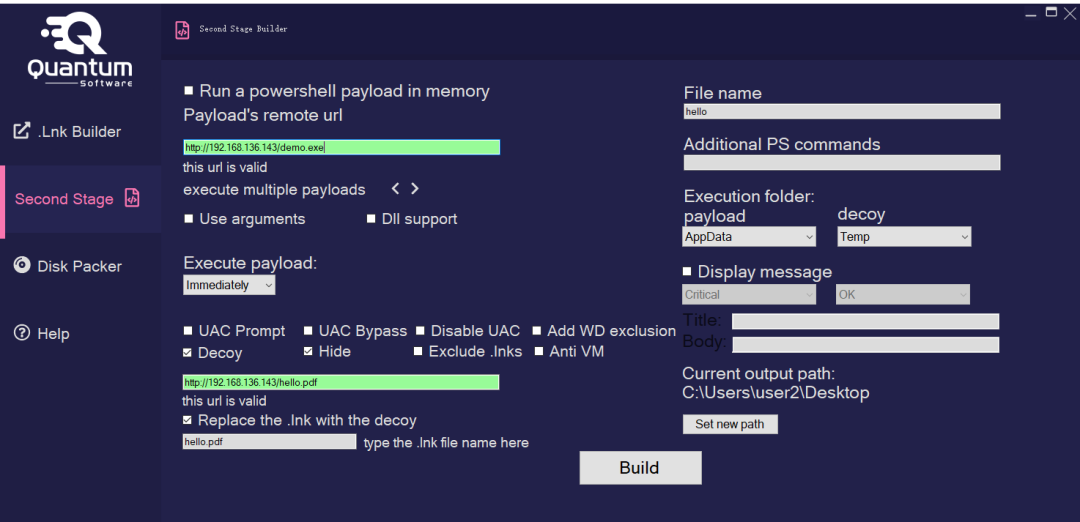Viewport: 1080px width, 522px height.
Task: Click the left arrow for multiple payloads
Action: click(396, 188)
